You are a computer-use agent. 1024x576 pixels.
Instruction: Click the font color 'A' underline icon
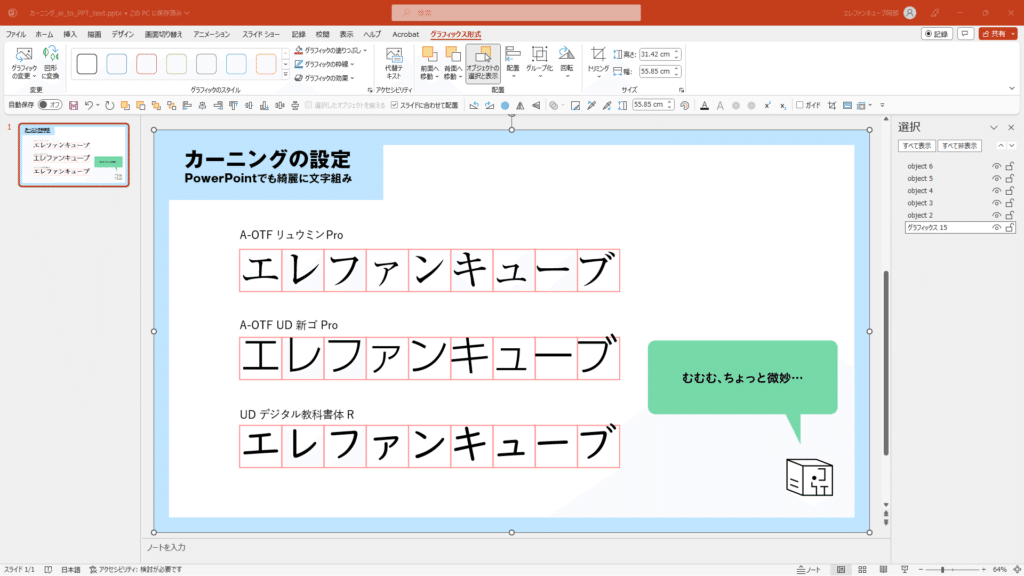[x=704, y=105]
